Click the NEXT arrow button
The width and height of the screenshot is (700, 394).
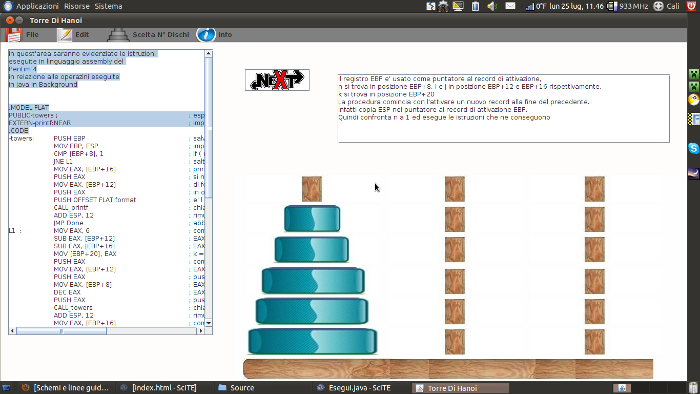coord(277,80)
